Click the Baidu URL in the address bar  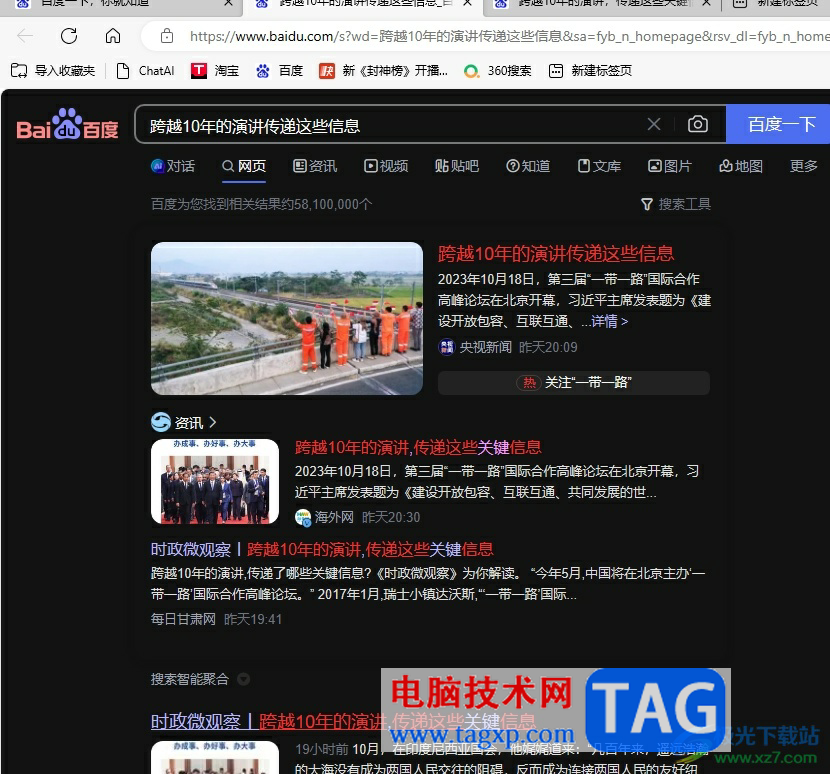point(509,36)
